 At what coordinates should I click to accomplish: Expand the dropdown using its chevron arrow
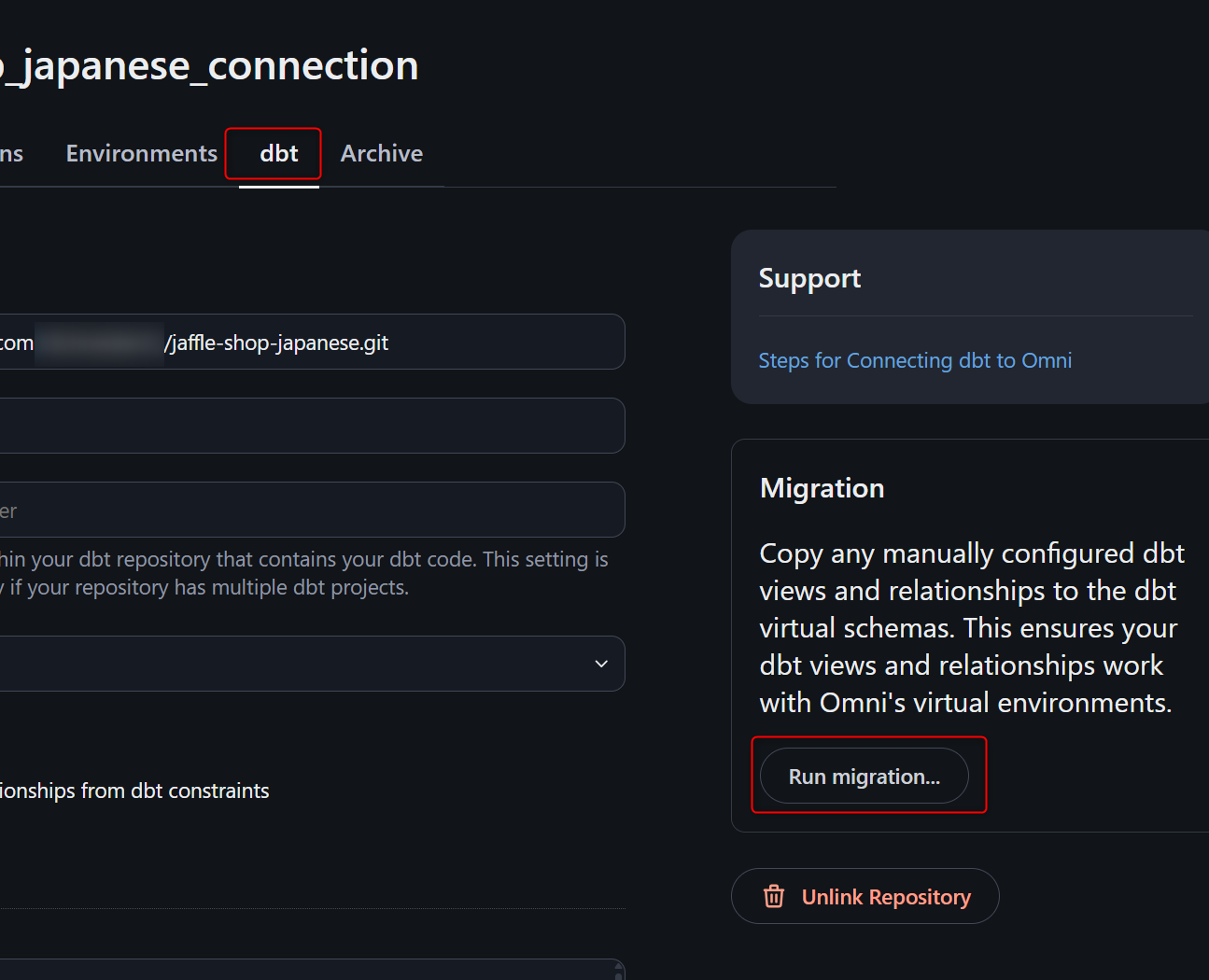[x=601, y=664]
